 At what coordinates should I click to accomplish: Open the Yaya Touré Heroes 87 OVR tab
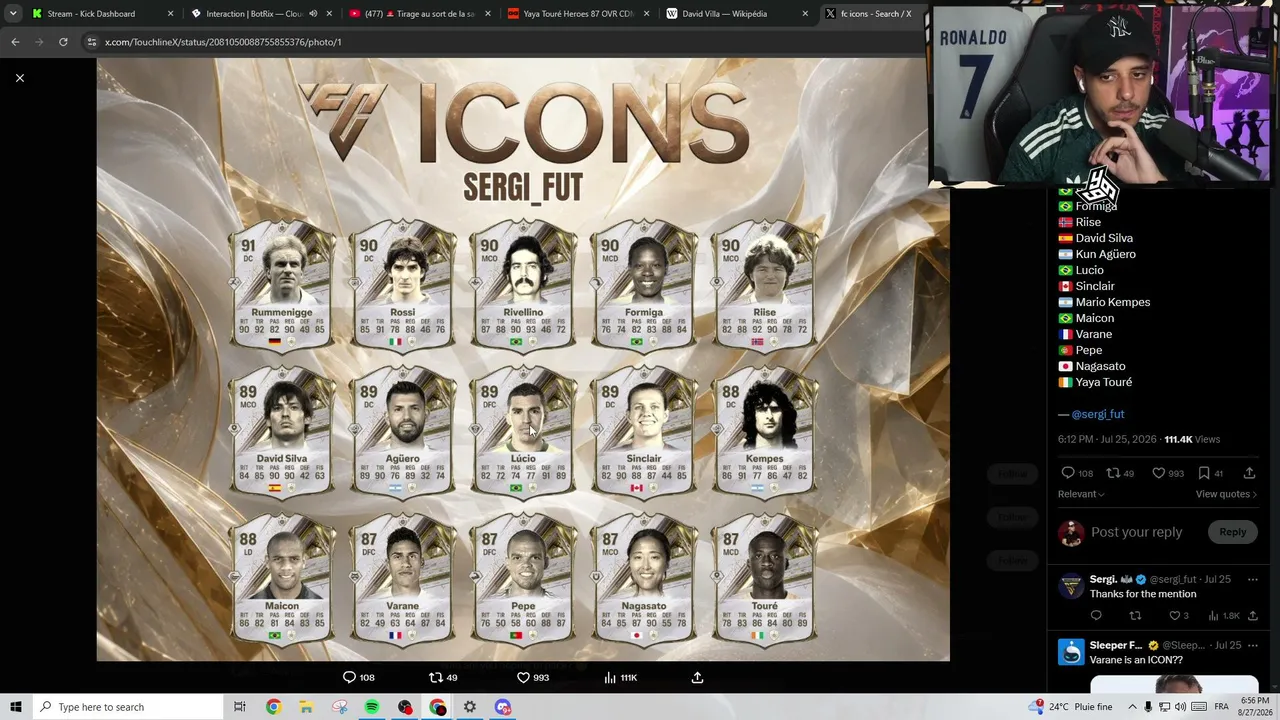click(578, 14)
